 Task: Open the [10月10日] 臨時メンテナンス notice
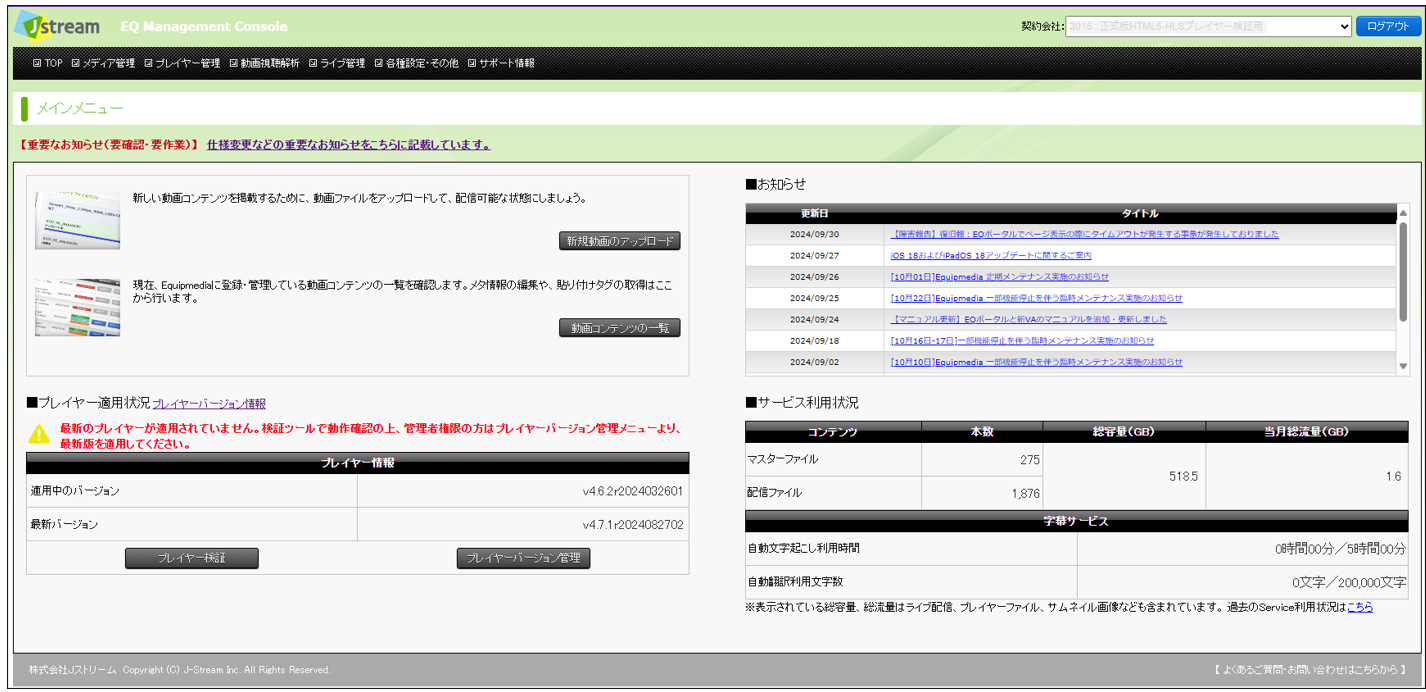point(1036,362)
